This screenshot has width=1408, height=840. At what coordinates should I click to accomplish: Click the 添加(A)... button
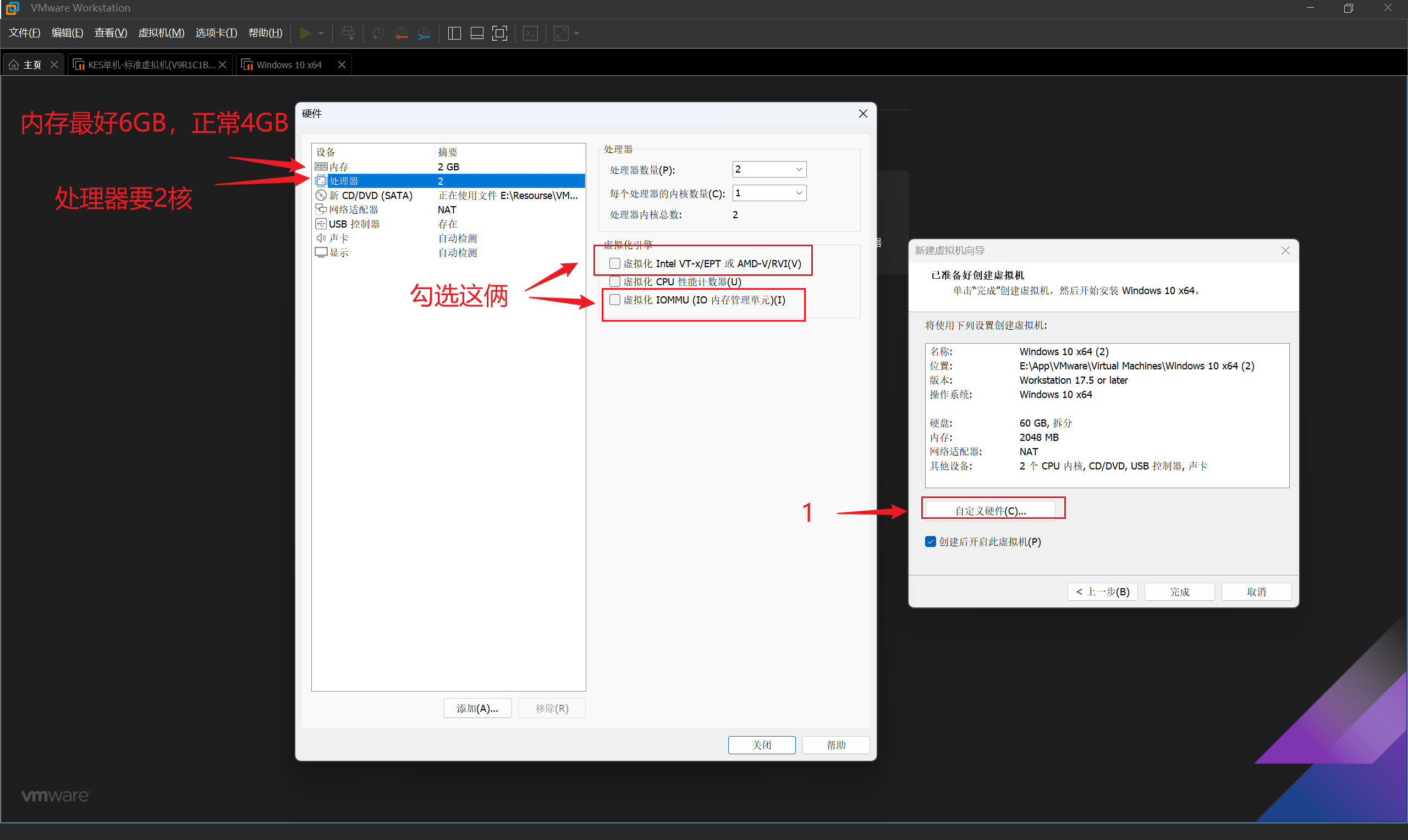(477, 708)
